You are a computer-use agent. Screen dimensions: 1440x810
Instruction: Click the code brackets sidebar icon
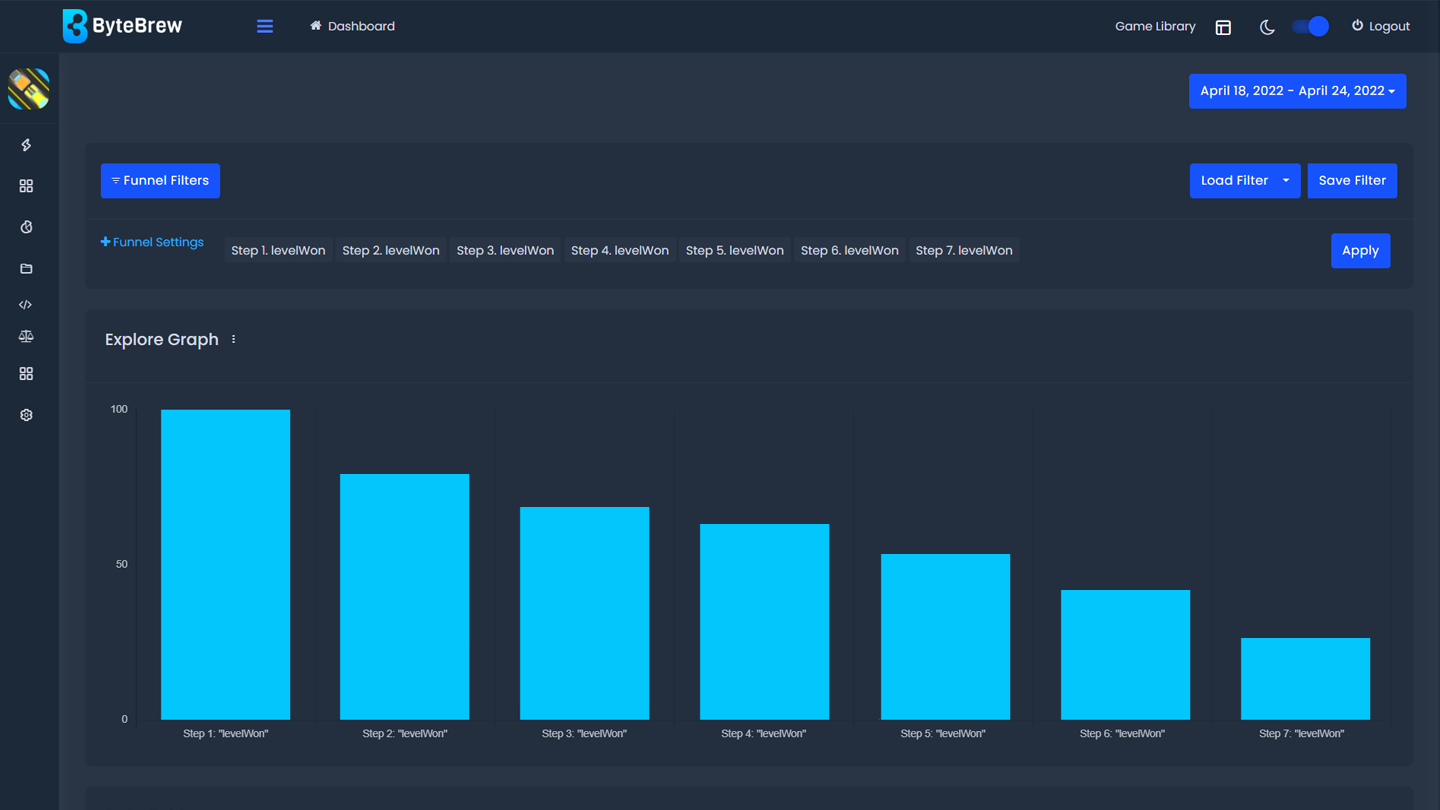click(26, 304)
